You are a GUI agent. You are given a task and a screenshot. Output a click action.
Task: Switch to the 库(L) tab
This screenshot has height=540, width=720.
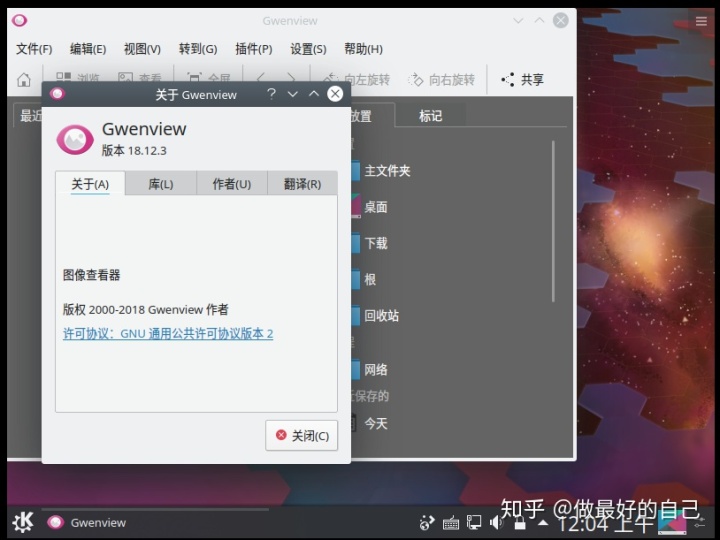point(161,184)
